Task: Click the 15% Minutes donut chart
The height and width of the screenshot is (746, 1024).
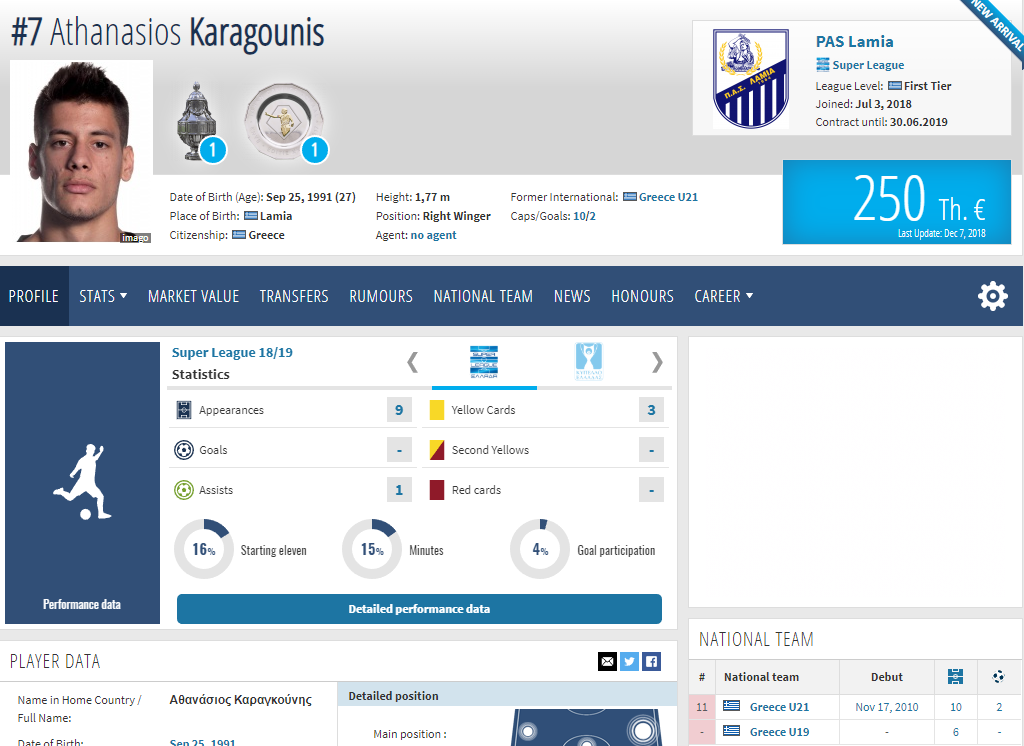Action: tap(372, 549)
